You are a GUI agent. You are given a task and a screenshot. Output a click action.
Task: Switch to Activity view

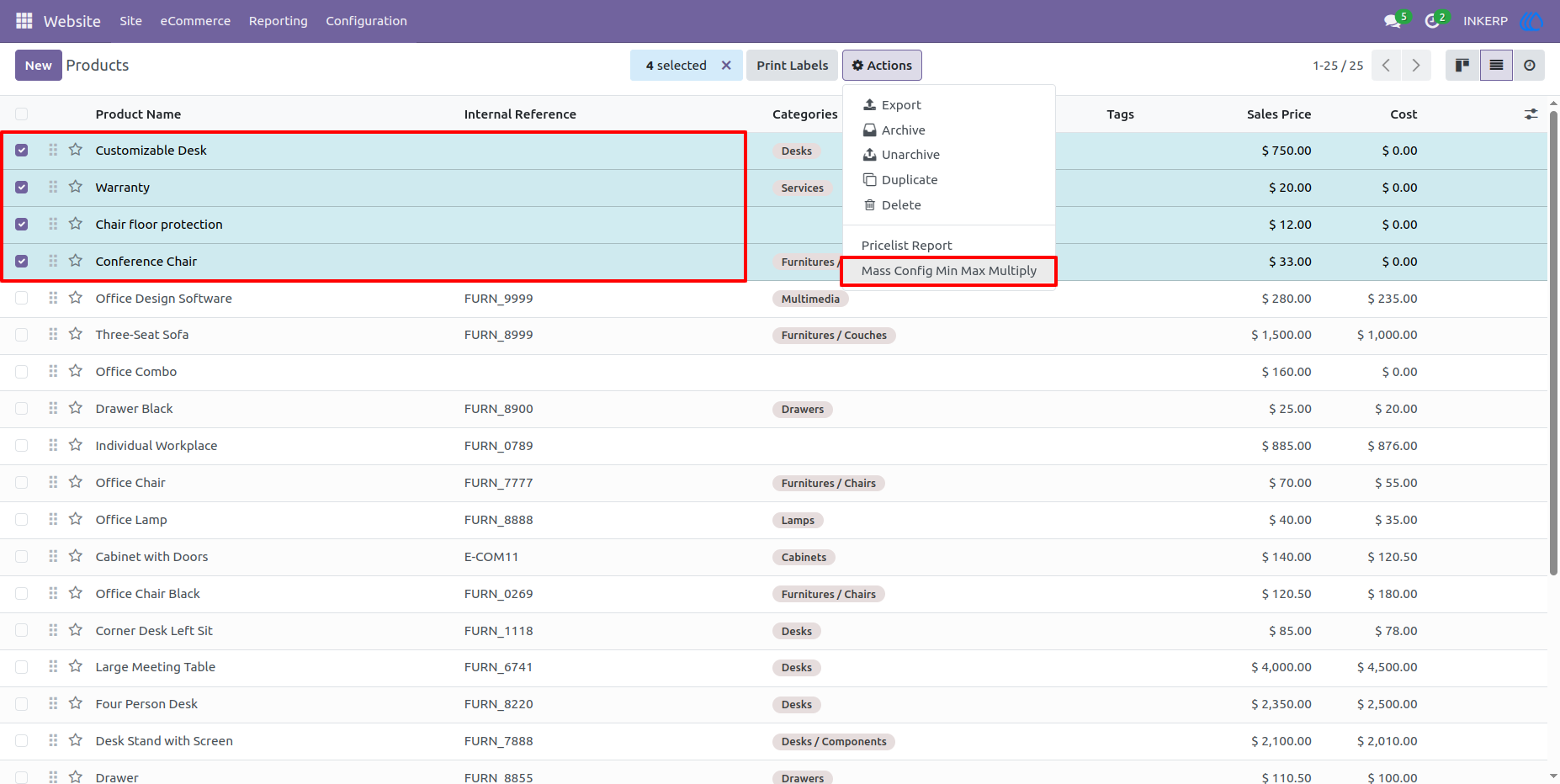(1529, 66)
